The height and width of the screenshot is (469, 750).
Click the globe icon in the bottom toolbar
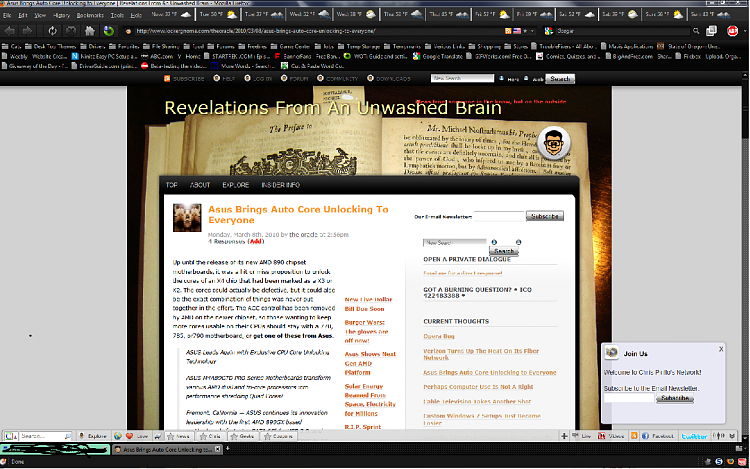point(117,436)
